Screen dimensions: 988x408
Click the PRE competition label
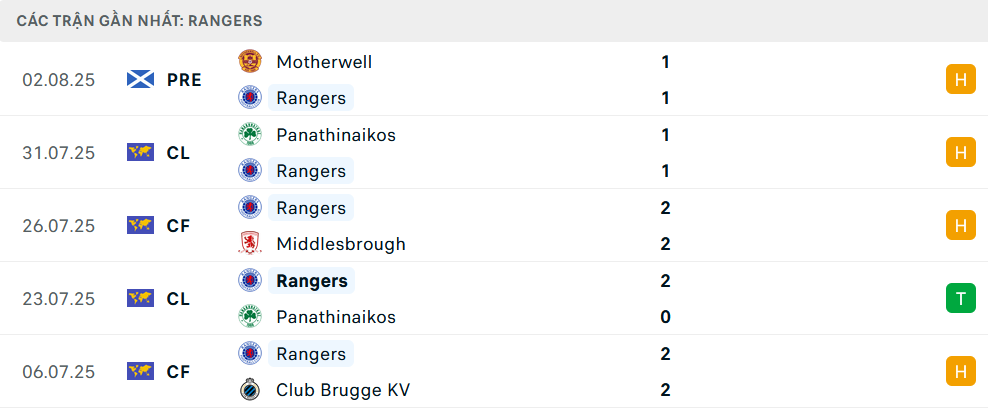click(x=185, y=80)
